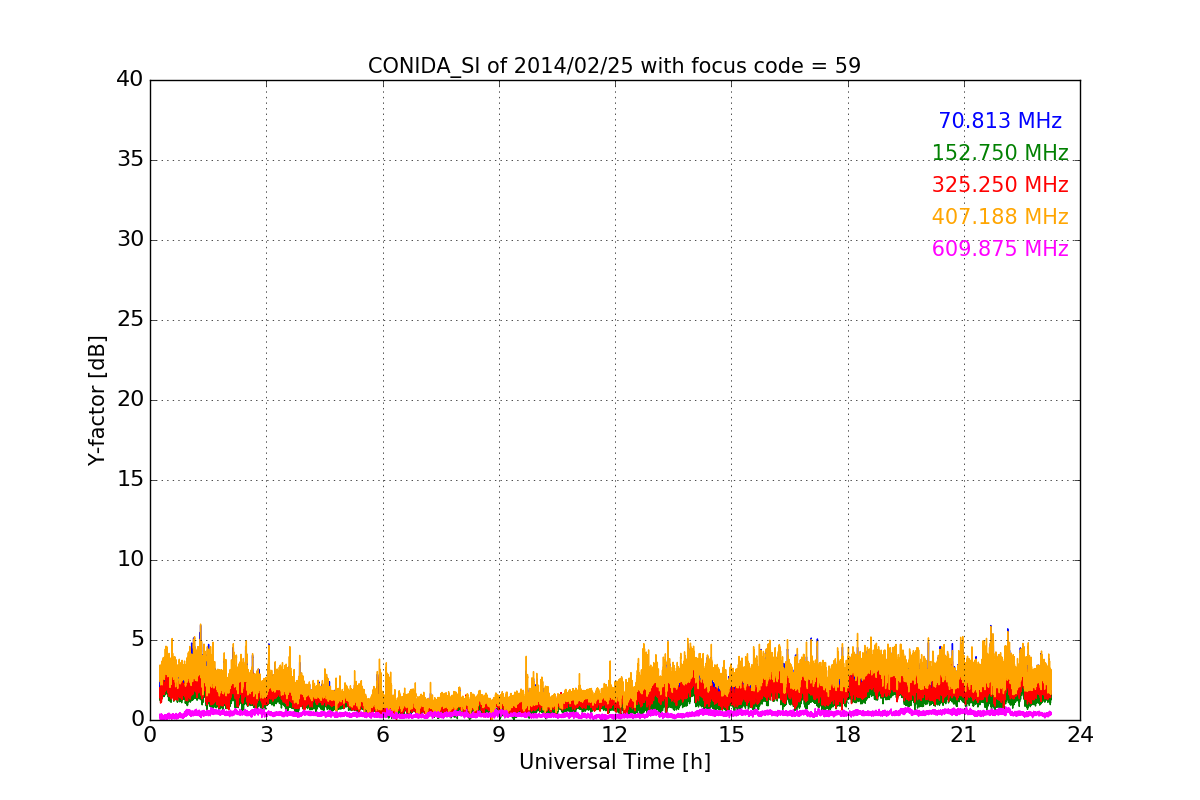The width and height of the screenshot is (1200, 800).
Task: Click the Y-factor [dB] axis label
Action: [x=97, y=400]
